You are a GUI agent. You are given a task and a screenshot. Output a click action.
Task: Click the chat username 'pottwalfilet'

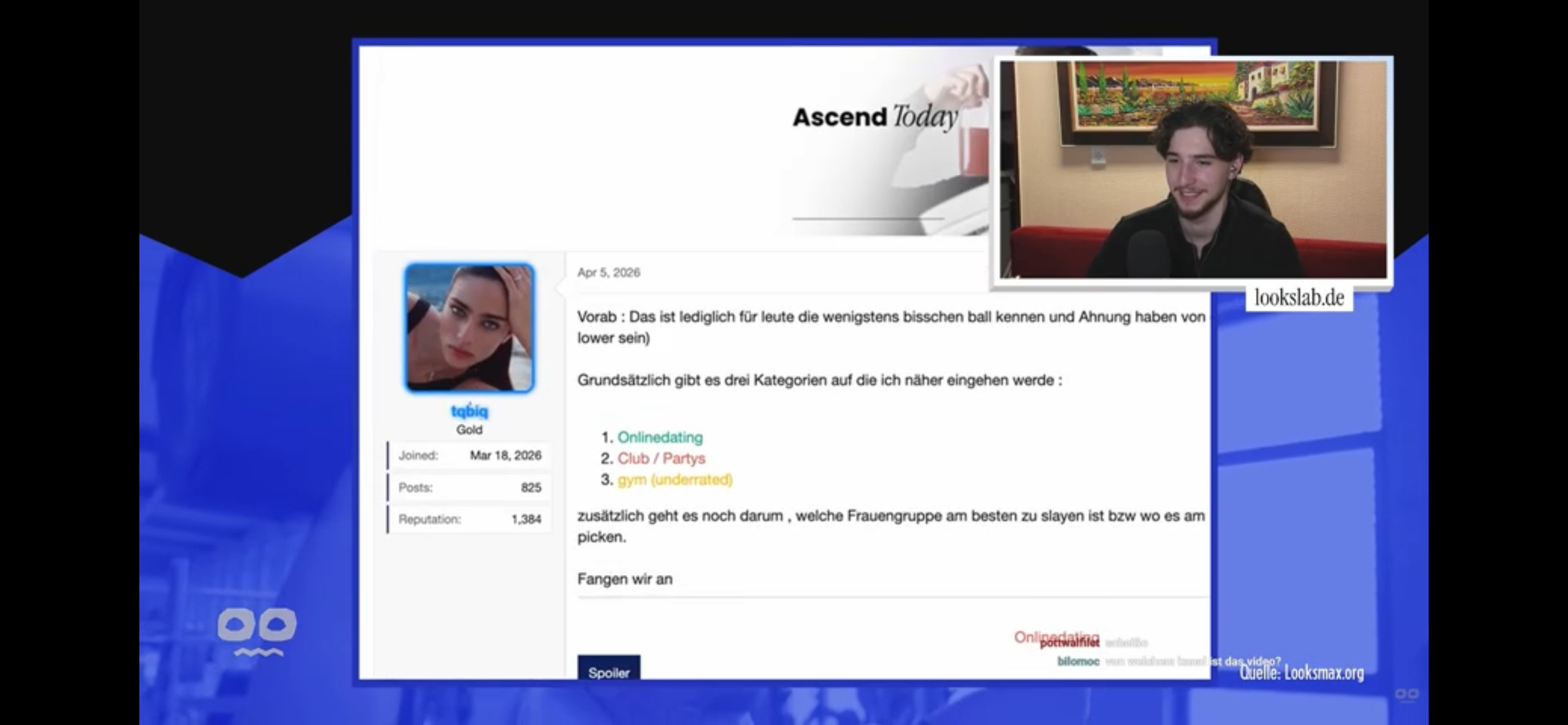point(1069,643)
